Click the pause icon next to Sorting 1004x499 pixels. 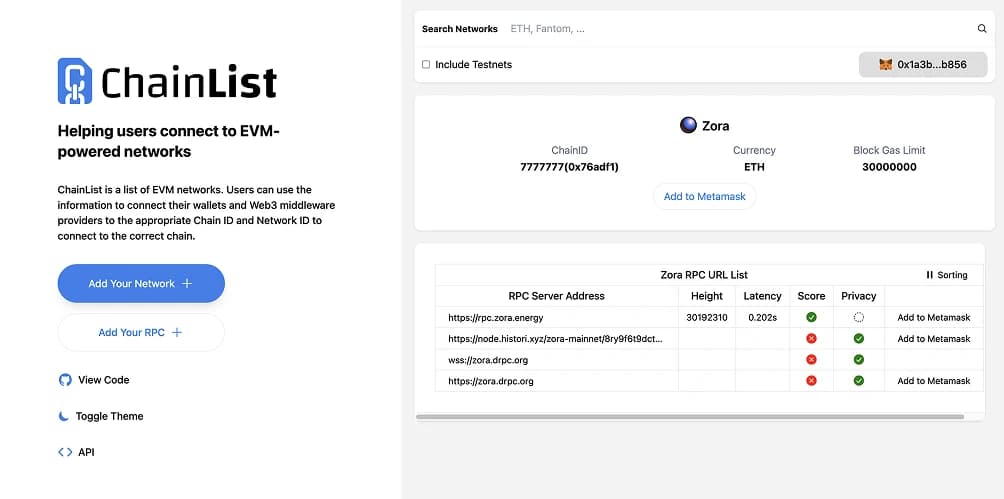point(930,275)
